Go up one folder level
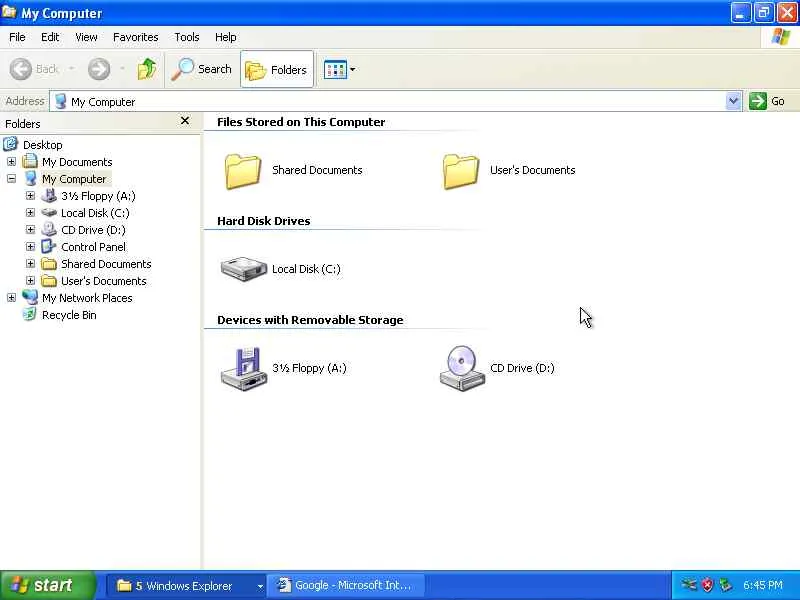The image size is (800, 600). [x=147, y=69]
